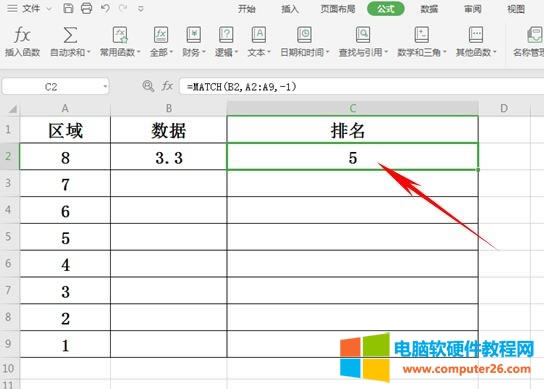Click the 全部 functions icon
Viewport: 544px width, 389px height.
click(161, 35)
